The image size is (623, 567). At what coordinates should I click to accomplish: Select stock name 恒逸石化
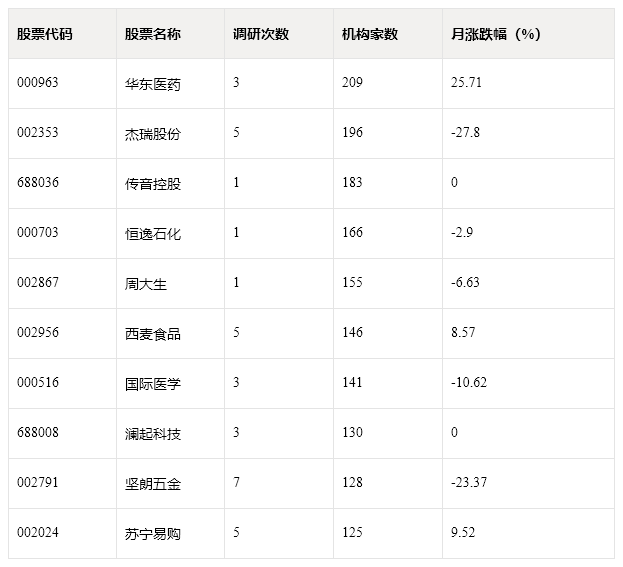click(153, 234)
